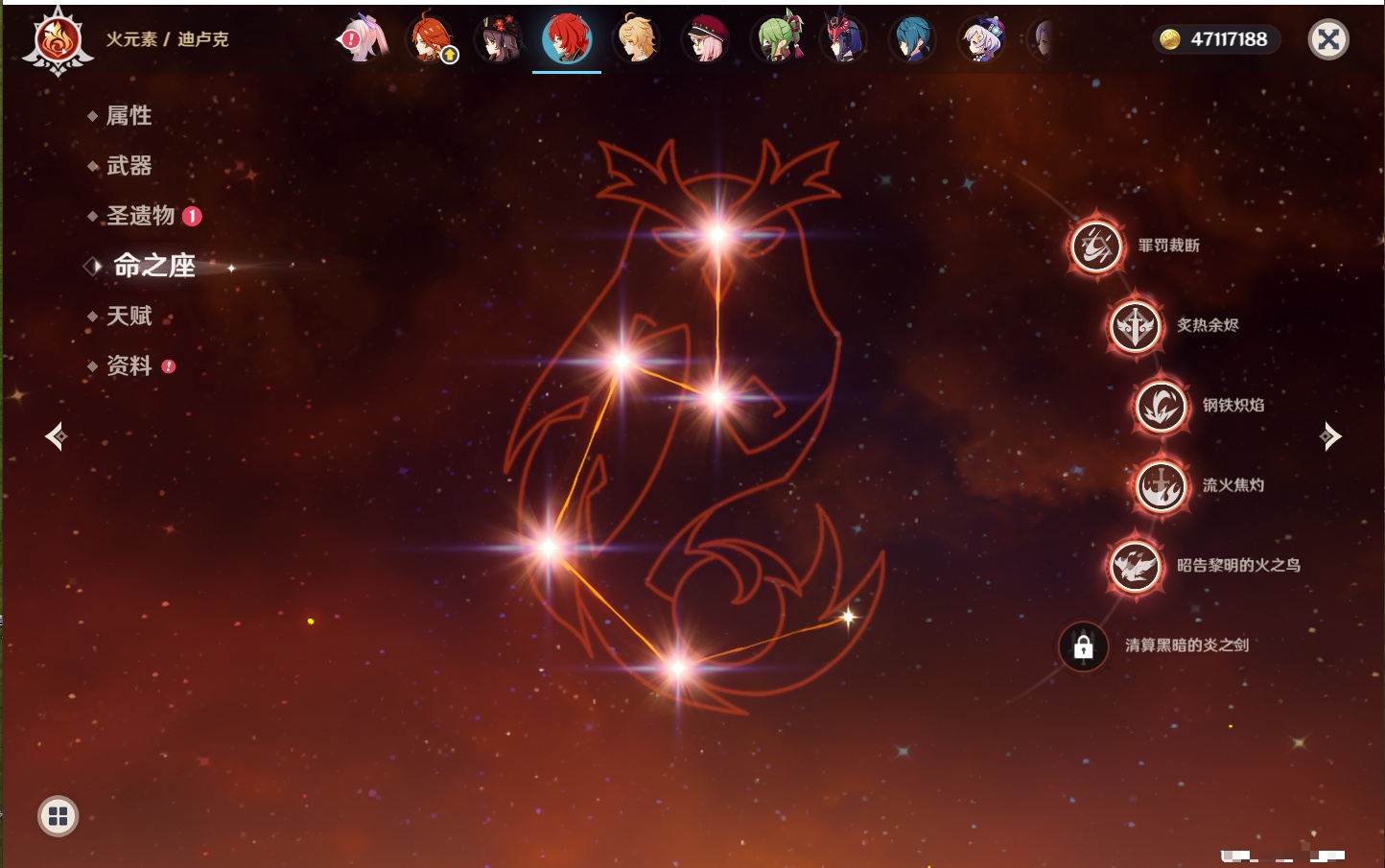Click the locked 清算黑暗的炎之剑 padlock icon

tap(1084, 646)
